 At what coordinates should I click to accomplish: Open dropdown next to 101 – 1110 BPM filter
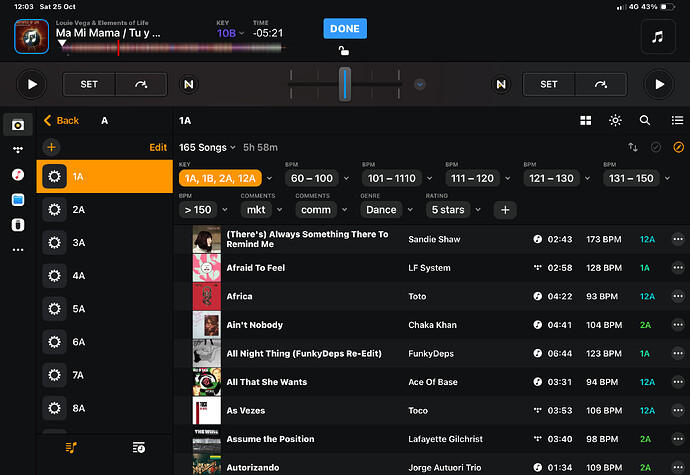coord(429,178)
